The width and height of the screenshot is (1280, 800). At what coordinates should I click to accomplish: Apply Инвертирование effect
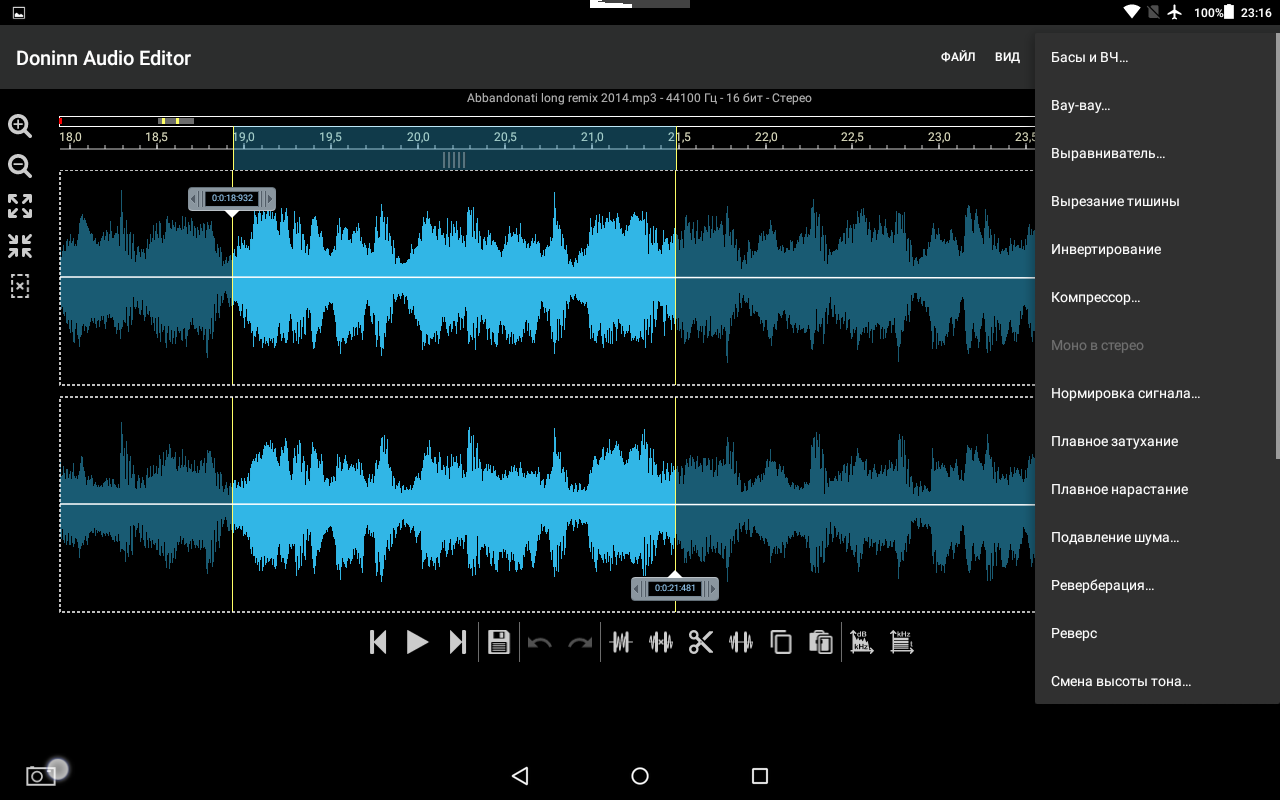[1157, 249]
